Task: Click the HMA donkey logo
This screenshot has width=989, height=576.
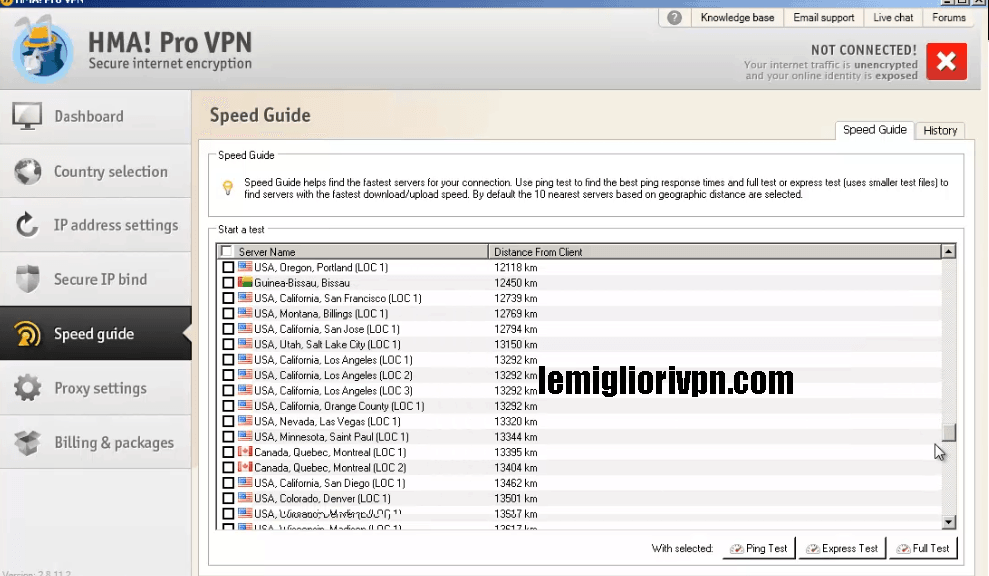Action: [x=43, y=50]
